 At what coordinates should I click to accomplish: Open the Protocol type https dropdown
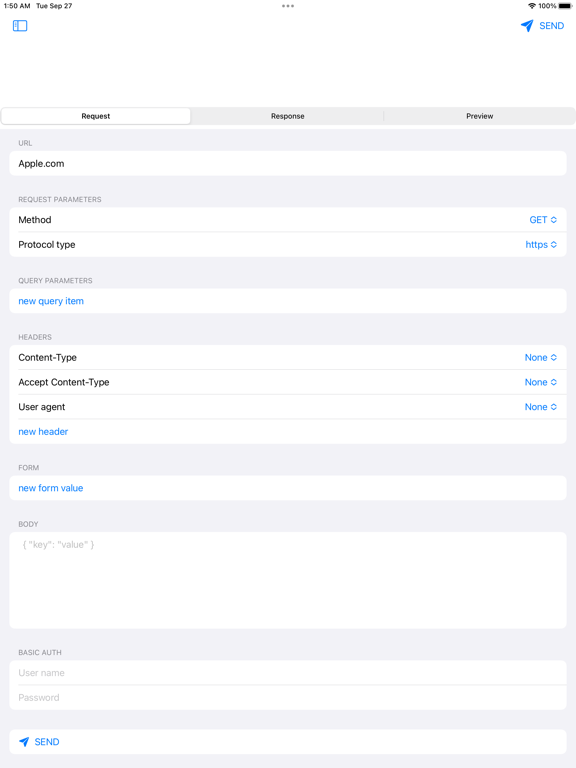tap(541, 244)
